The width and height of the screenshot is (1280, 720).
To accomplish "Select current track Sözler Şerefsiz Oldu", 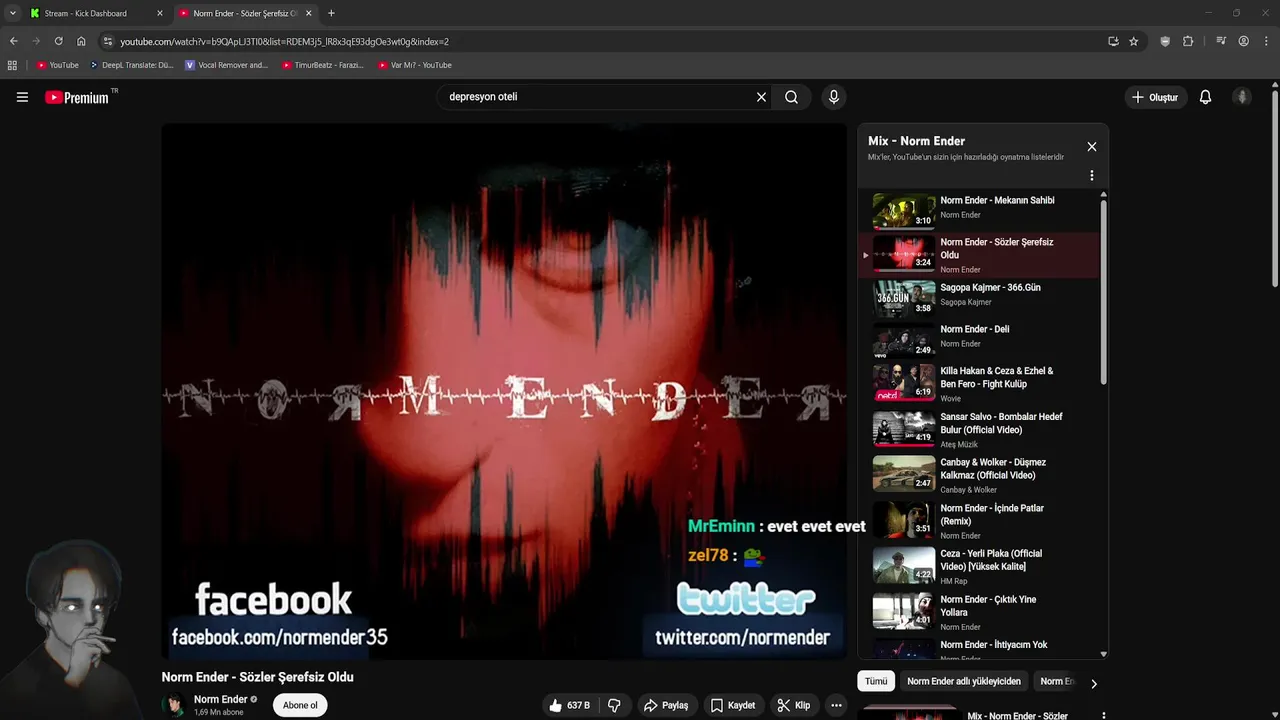I will (980, 255).
